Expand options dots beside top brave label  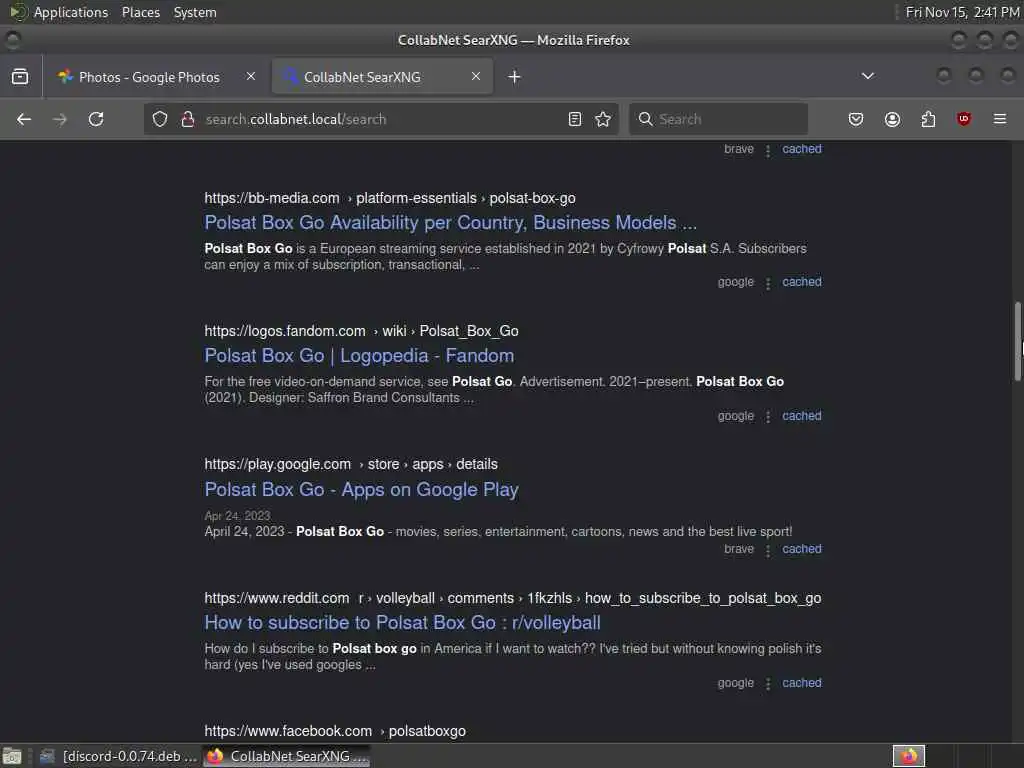coord(768,150)
